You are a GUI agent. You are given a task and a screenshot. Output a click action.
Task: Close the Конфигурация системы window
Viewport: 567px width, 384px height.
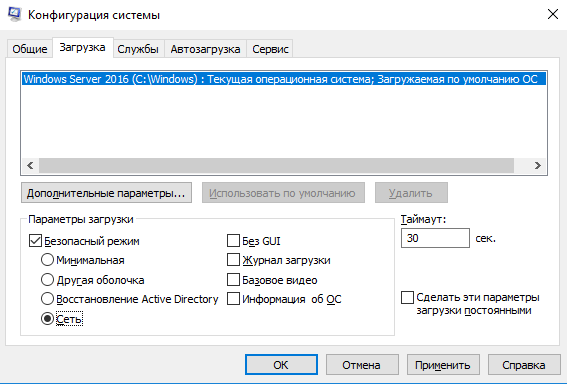tap(553, 14)
